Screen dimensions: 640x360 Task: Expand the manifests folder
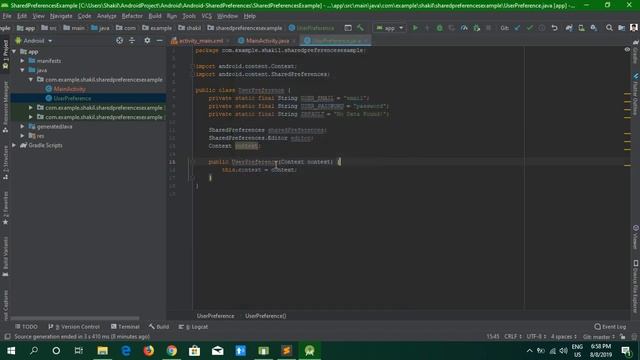pos(22,61)
